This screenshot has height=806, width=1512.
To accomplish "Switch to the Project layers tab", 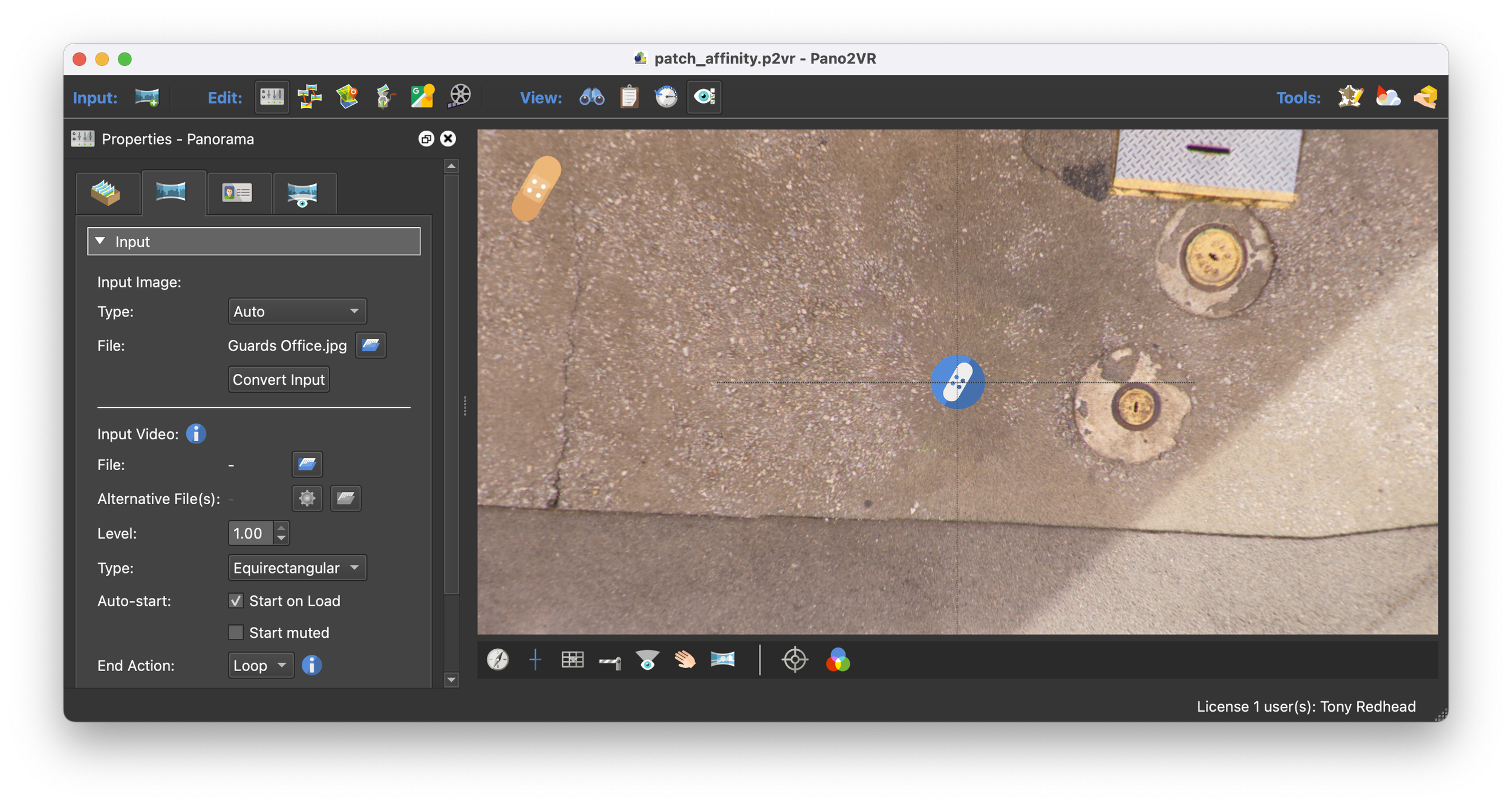I will tap(106, 194).
